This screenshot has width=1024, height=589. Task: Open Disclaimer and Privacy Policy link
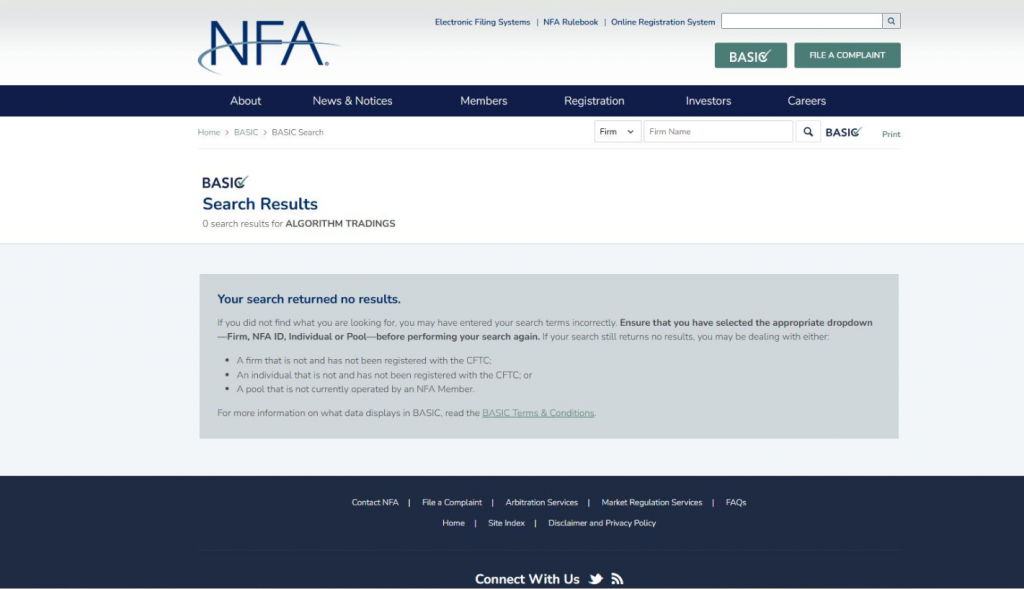coord(601,523)
